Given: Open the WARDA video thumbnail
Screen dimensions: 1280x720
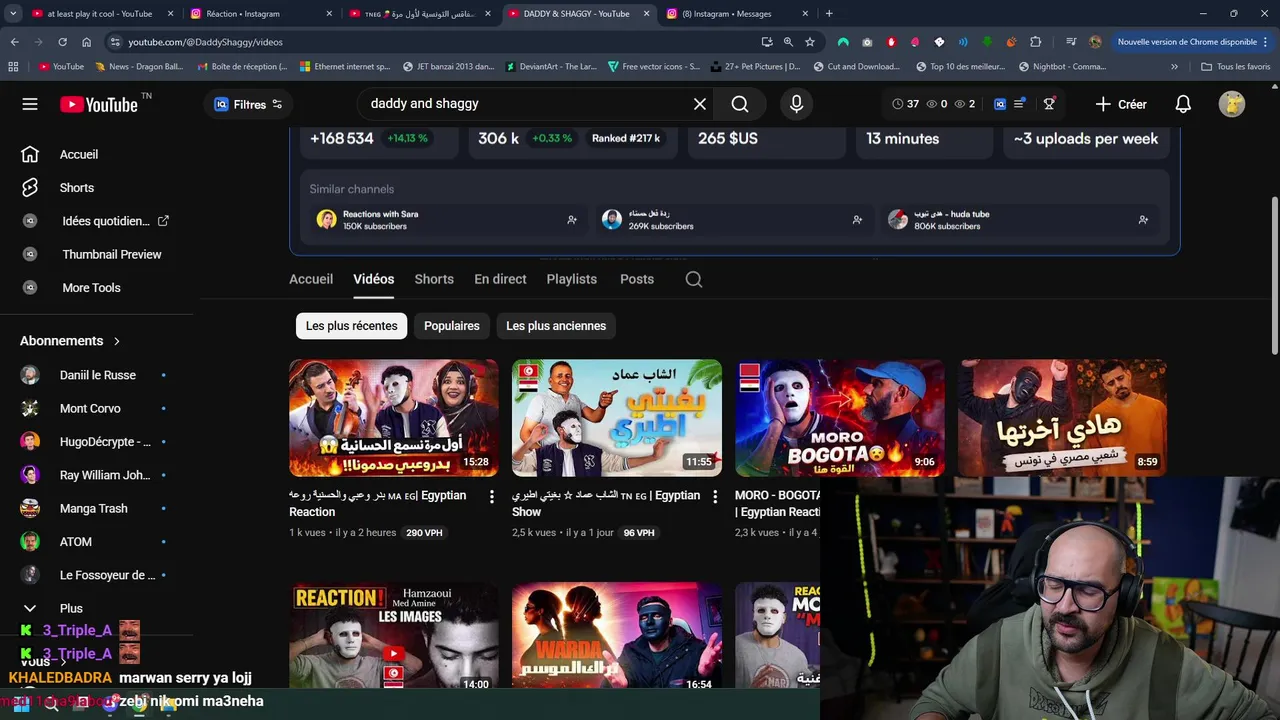Looking at the screenshot, I should [x=617, y=637].
